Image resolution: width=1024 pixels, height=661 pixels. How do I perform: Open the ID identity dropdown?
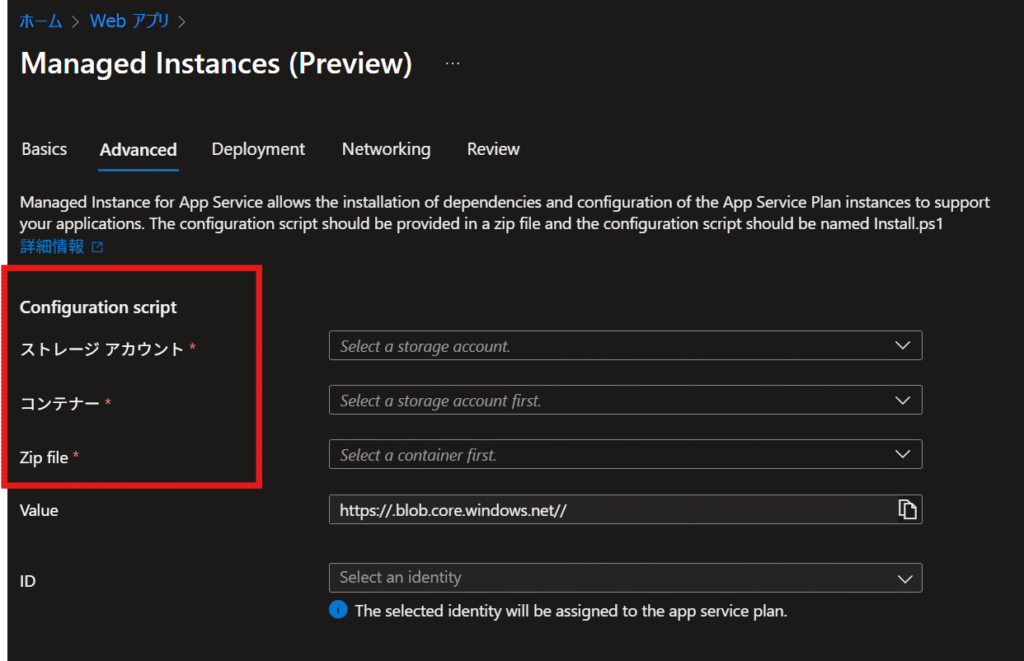[625, 578]
